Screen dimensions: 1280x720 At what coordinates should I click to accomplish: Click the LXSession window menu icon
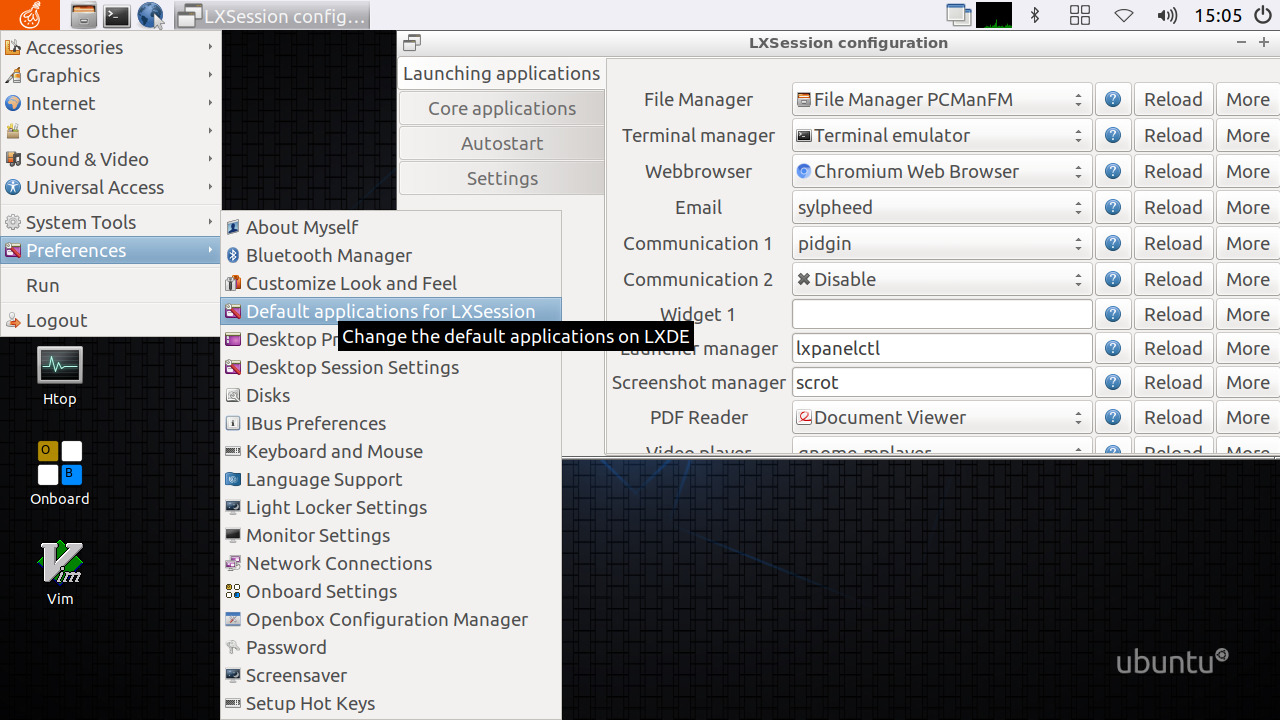(x=411, y=43)
